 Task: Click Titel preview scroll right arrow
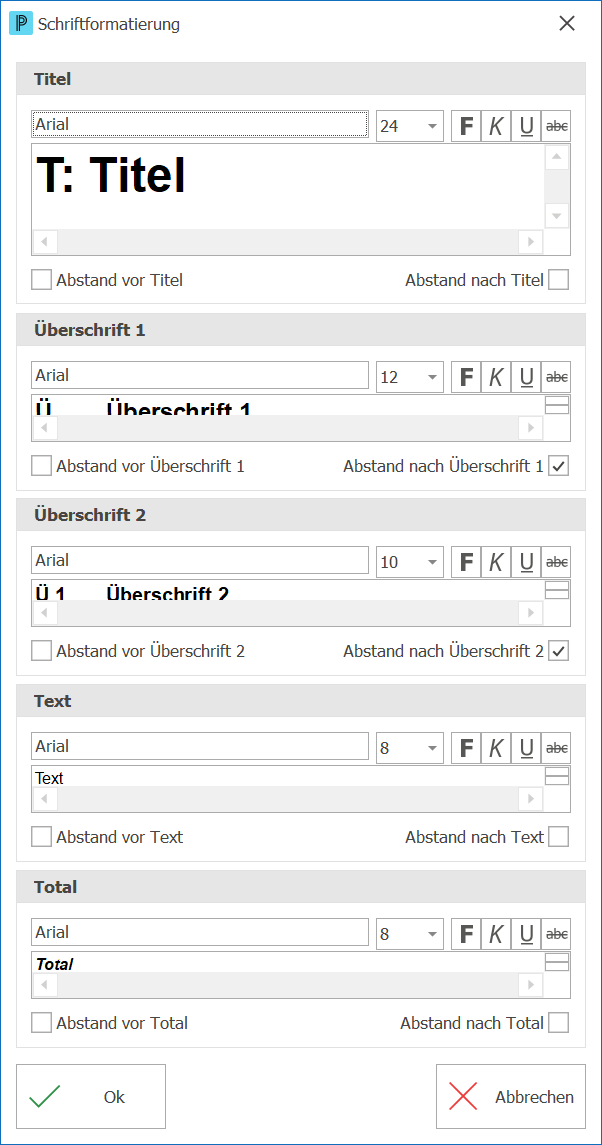point(530,241)
